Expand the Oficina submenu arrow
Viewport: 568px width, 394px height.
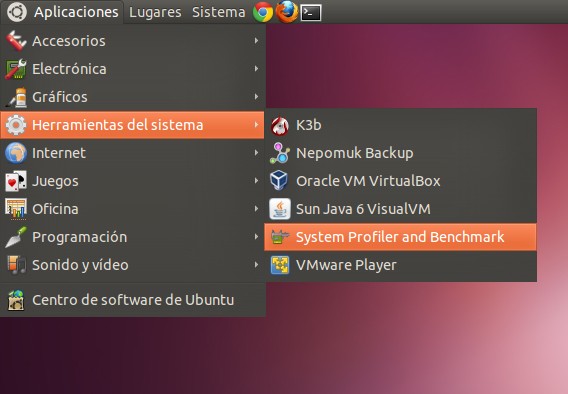pos(256,209)
